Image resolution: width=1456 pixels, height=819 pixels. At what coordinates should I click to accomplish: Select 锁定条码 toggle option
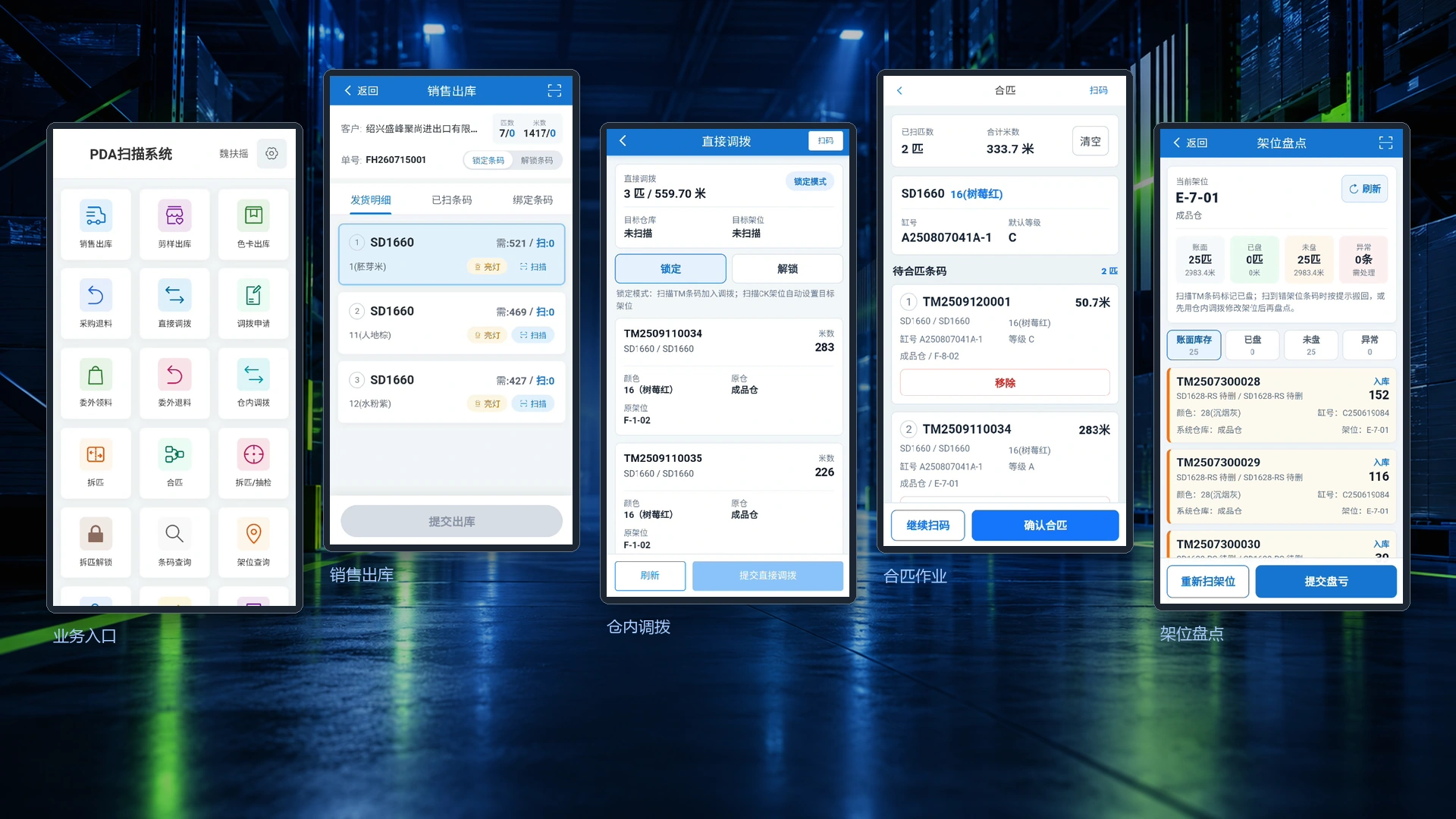coord(488,161)
